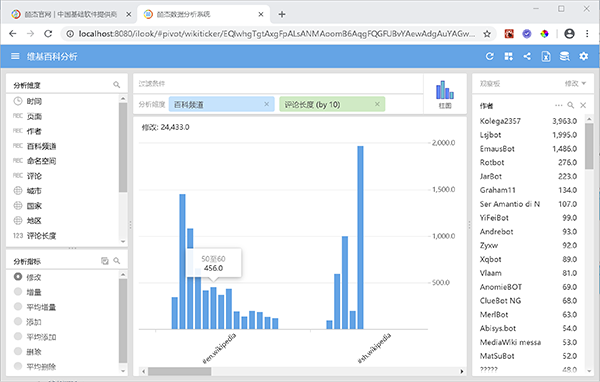The height and width of the screenshot is (382, 600).
Task: Select the 修改 measure radio button
Action: click(x=18, y=276)
